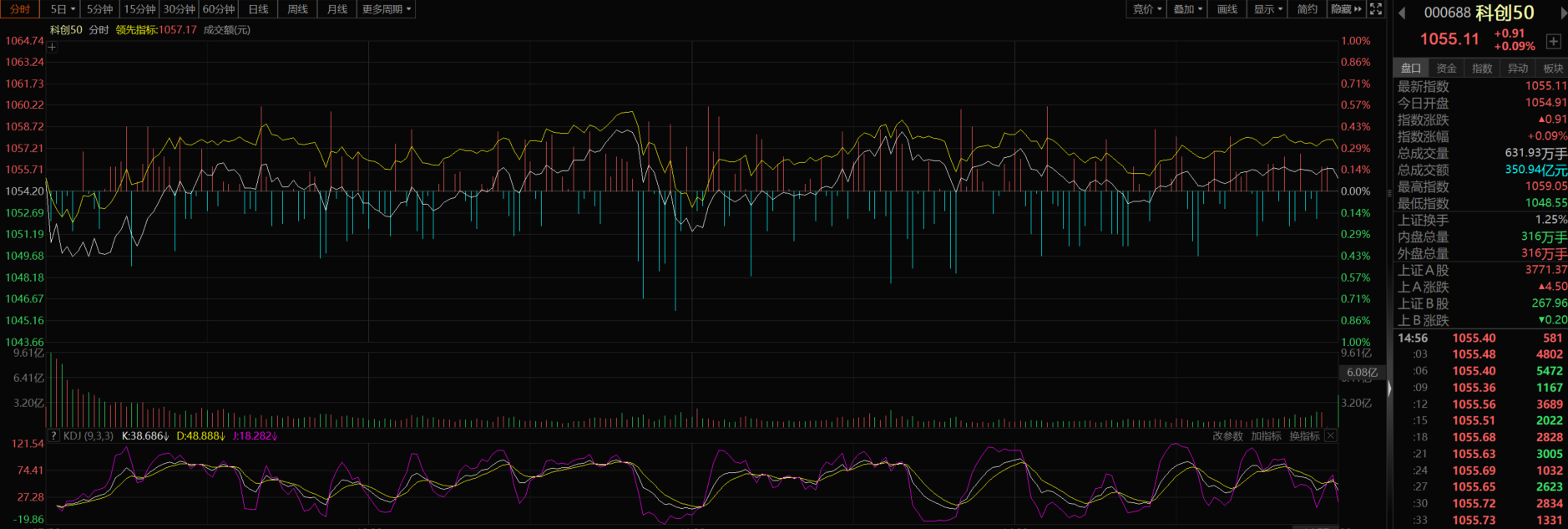Click 加指标 to add an indicator

click(x=1266, y=436)
